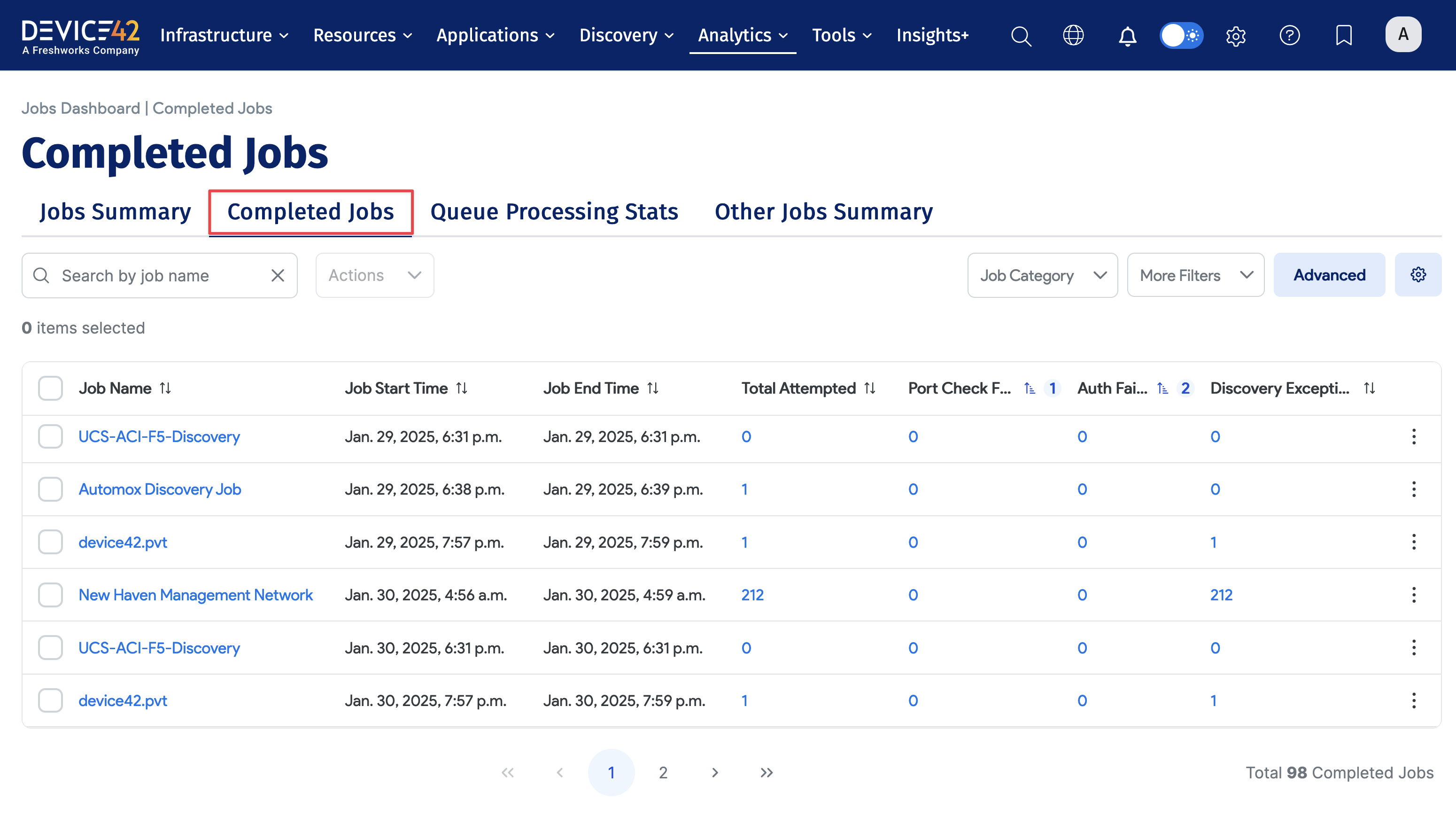The width and height of the screenshot is (1456, 823).
Task: Expand the Infrastructure menu
Action: (225, 35)
